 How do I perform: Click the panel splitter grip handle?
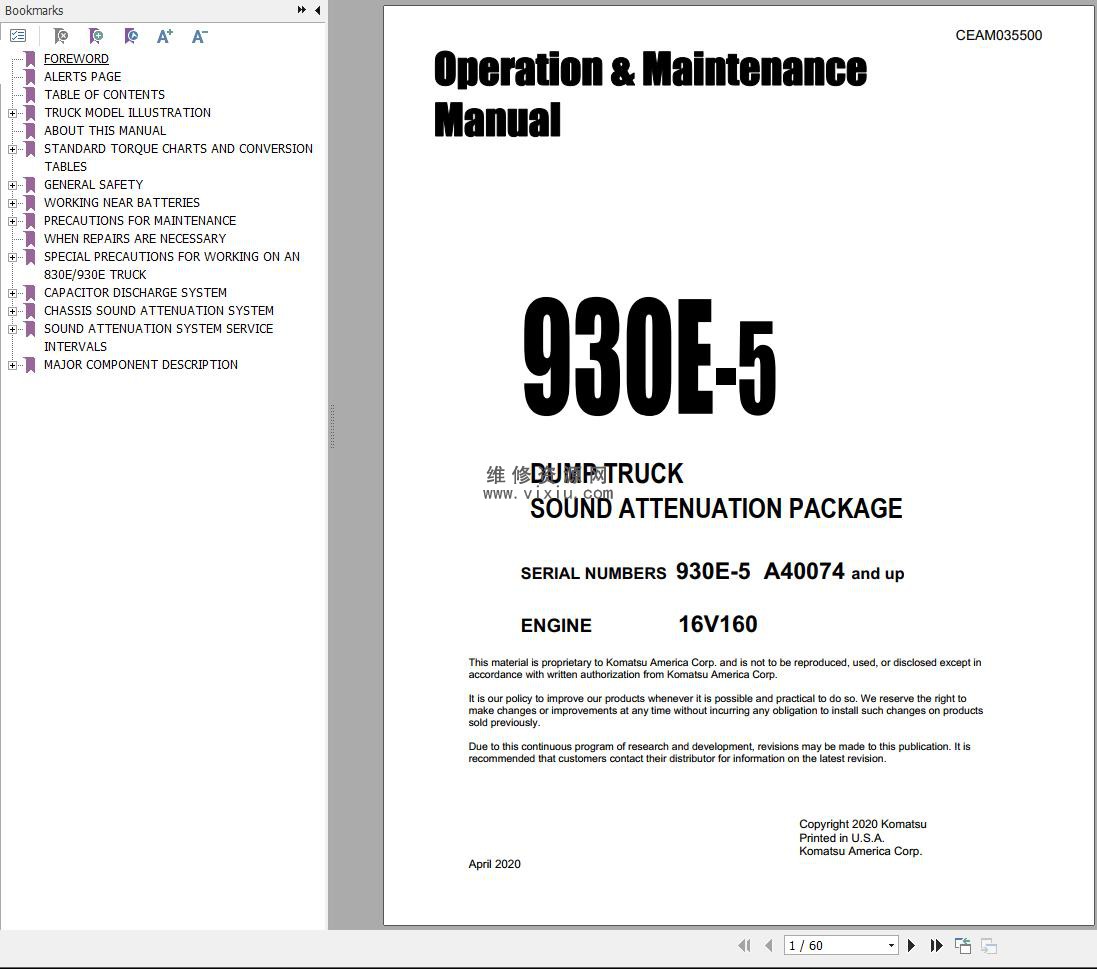pyautogui.click(x=332, y=425)
